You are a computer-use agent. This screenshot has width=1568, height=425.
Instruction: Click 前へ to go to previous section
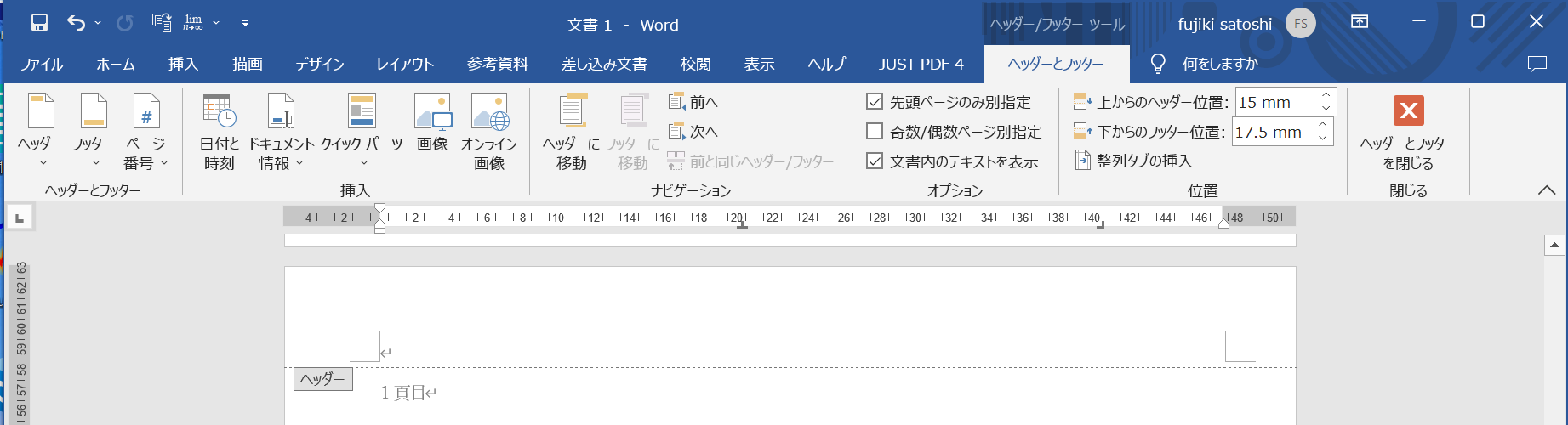click(x=693, y=102)
